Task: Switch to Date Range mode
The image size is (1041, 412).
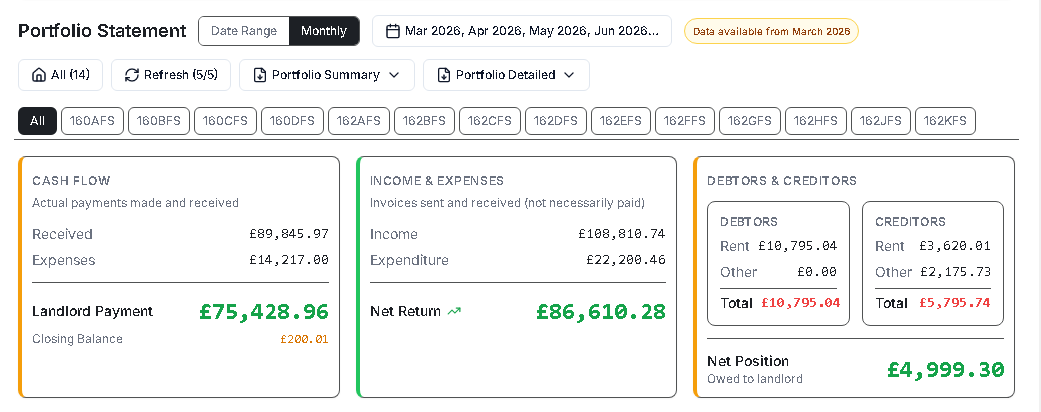Action: pyautogui.click(x=244, y=31)
